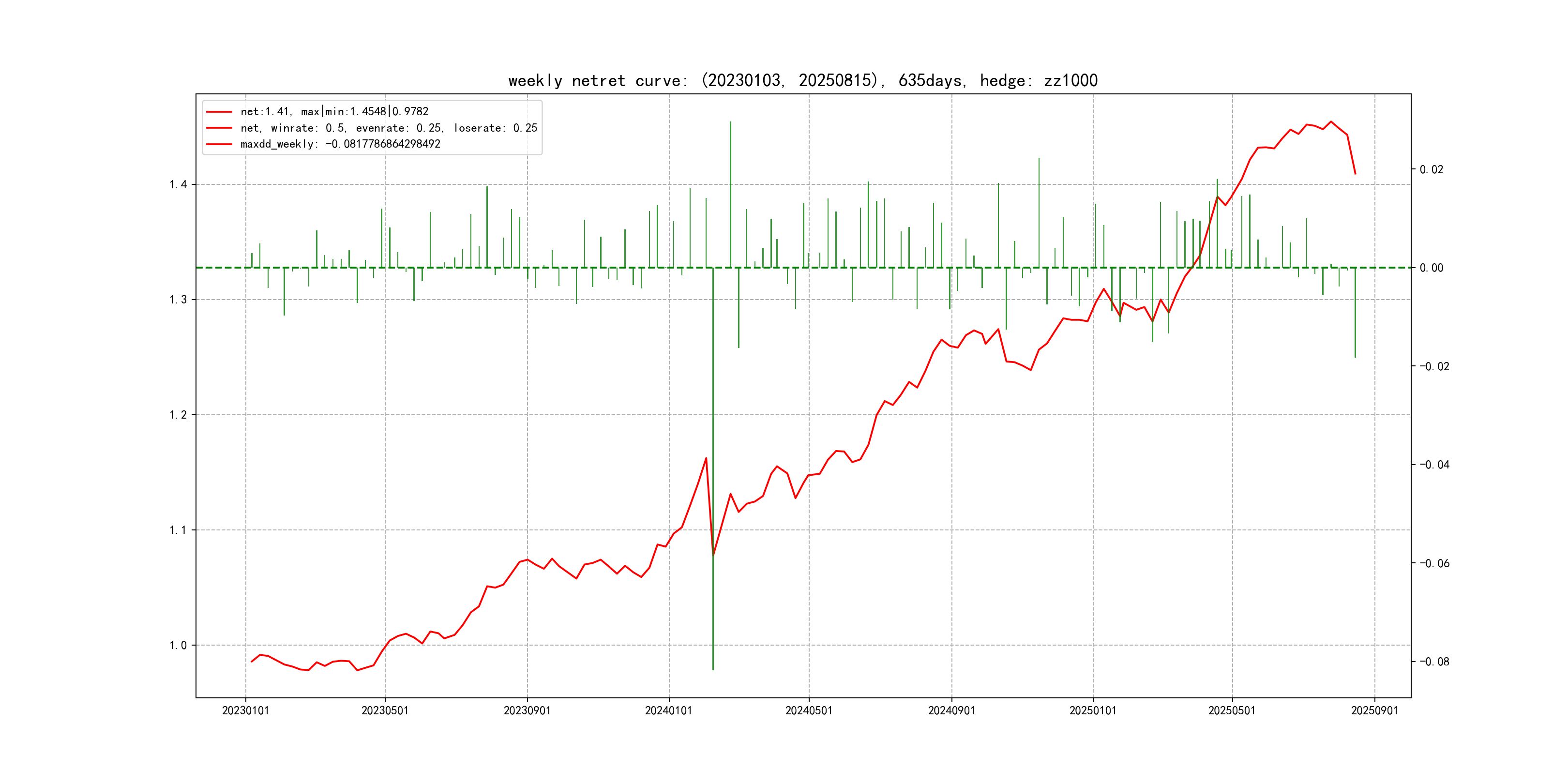Click the 1.2 left y-axis label
This screenshot has height=784, width=1568.
tap(178, 415)
